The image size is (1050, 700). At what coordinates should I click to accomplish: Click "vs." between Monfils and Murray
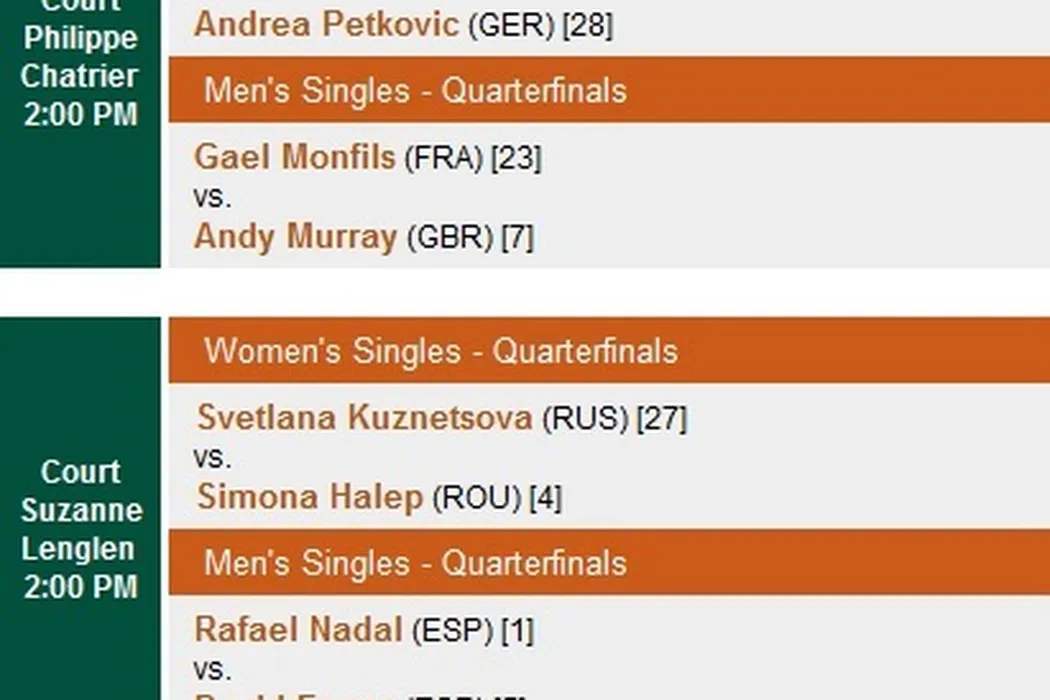point(212,197)
